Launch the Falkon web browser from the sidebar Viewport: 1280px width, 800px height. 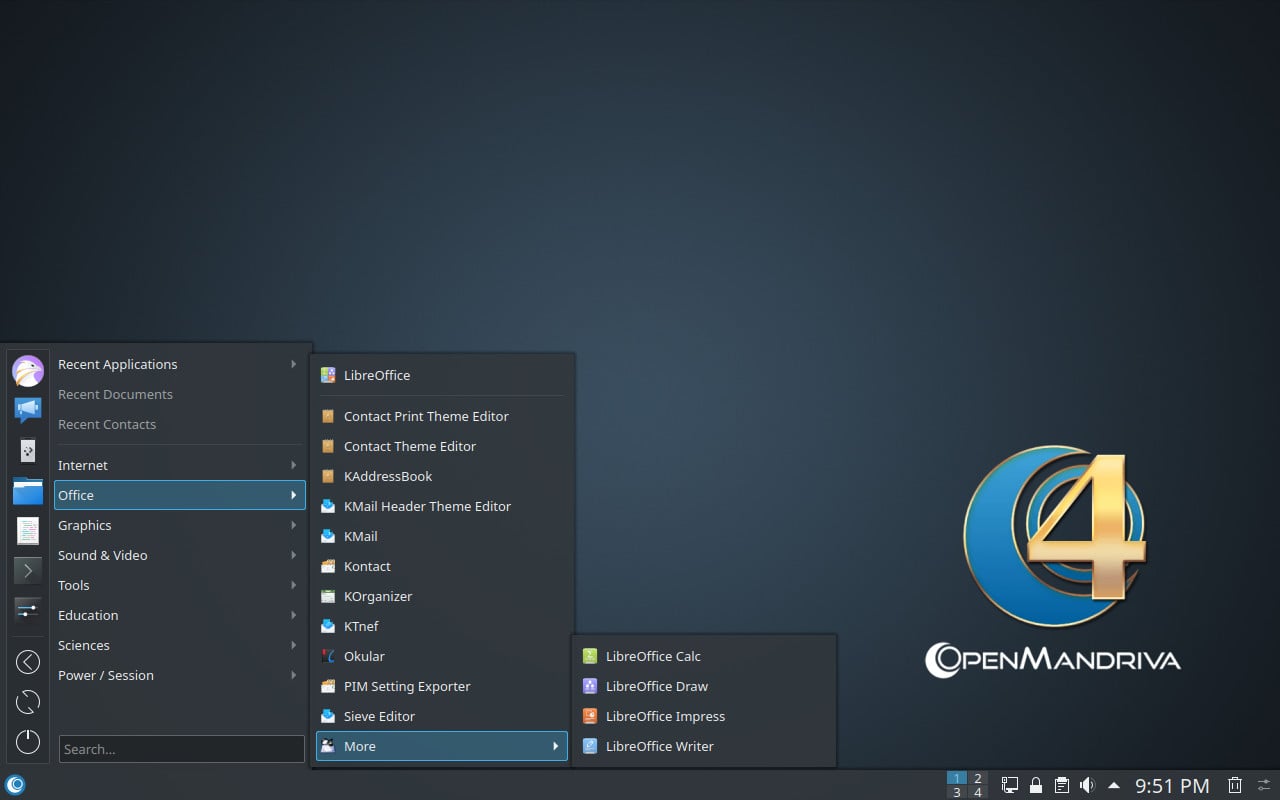27,370
